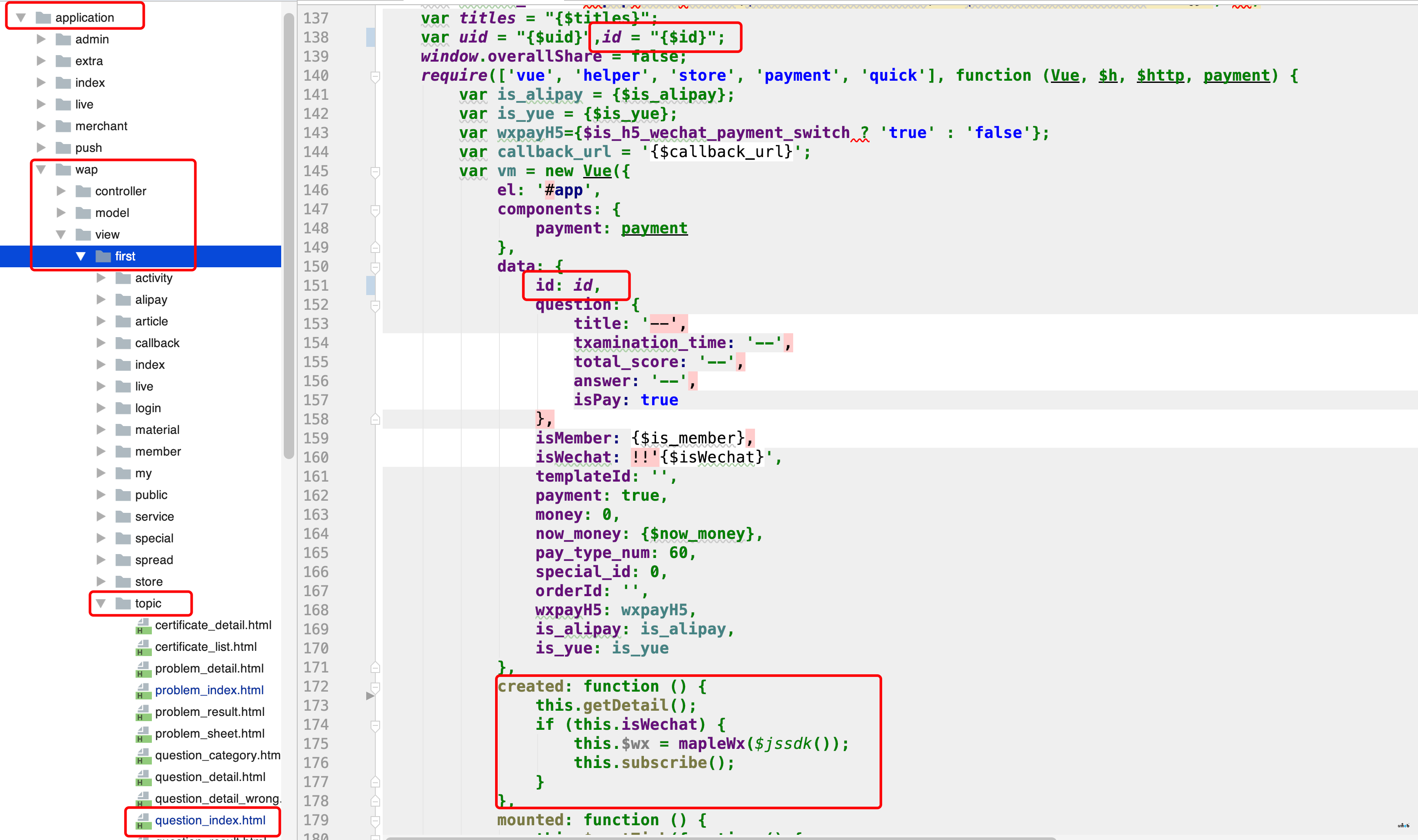The image size is (1418, 840).
Task: Open problem_index.html in the tree
Action: point(210,690)
